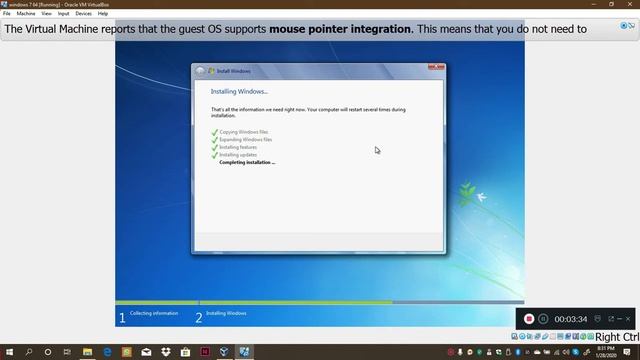Screen dimensions: 640x360
Task: Open Task View on the taskbar
Action: point(67,352)
